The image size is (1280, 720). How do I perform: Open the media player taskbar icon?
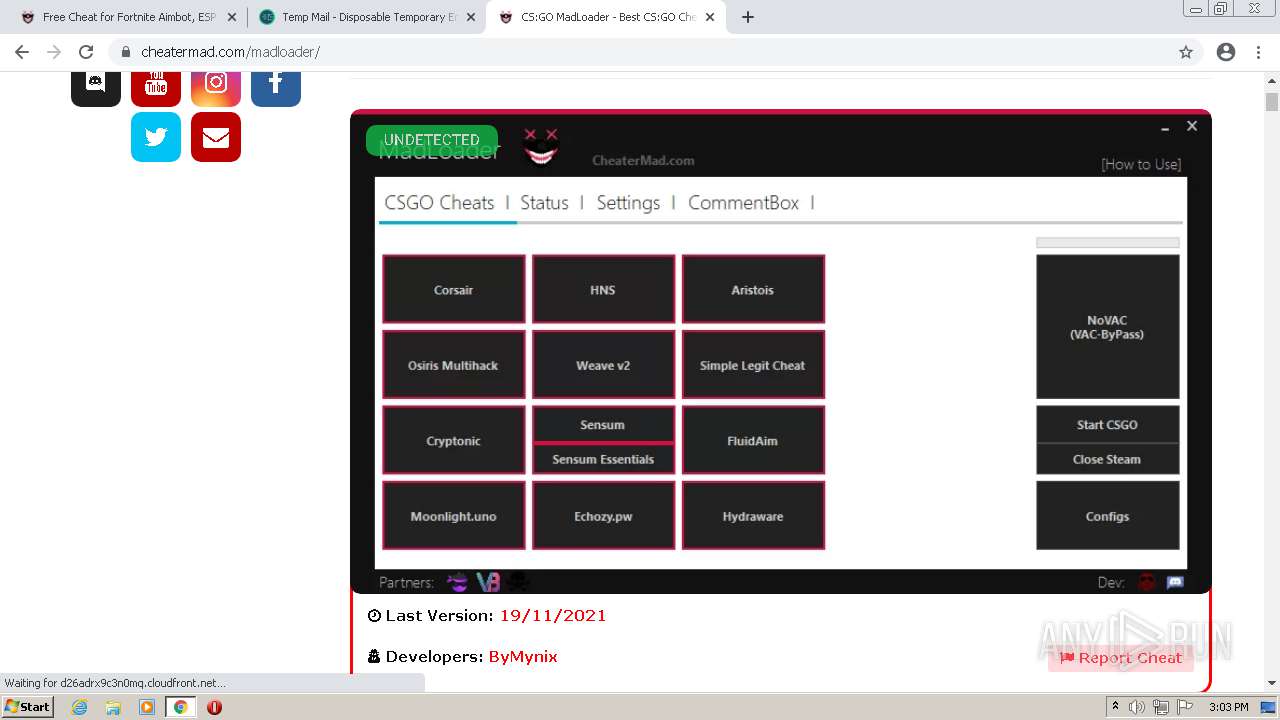click(147, 707)
